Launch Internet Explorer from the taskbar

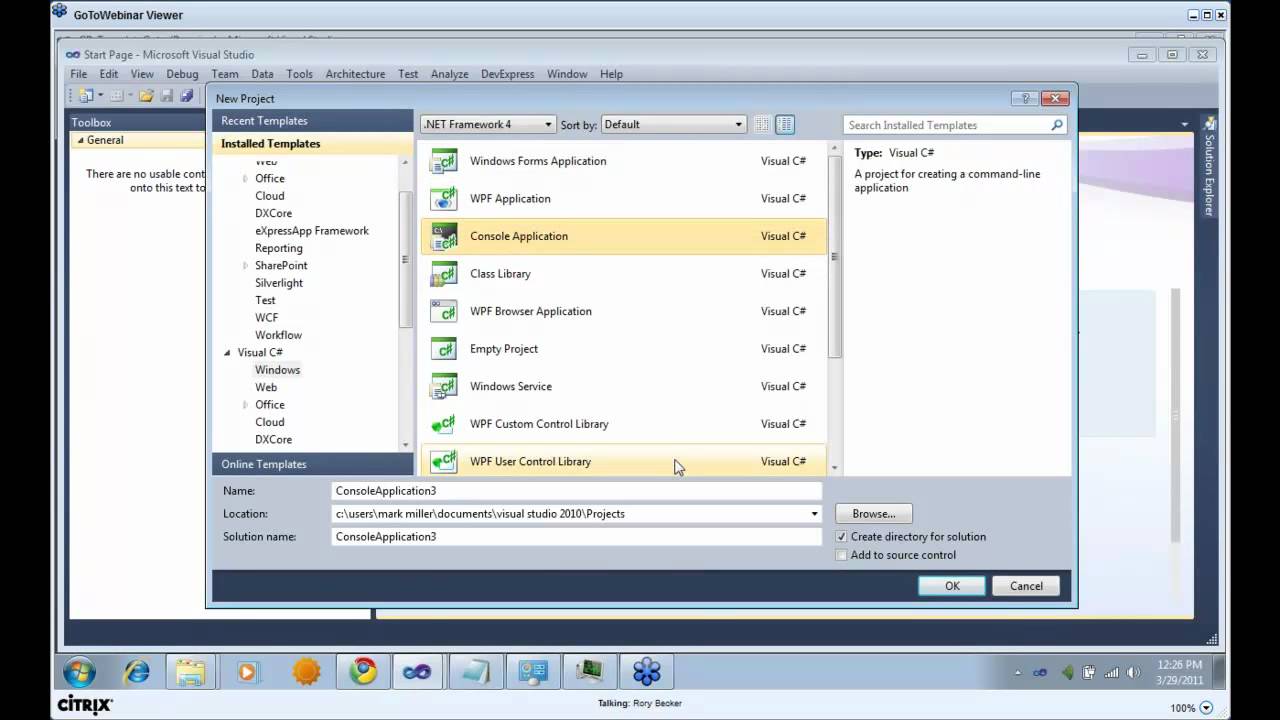tap(136, 671)
